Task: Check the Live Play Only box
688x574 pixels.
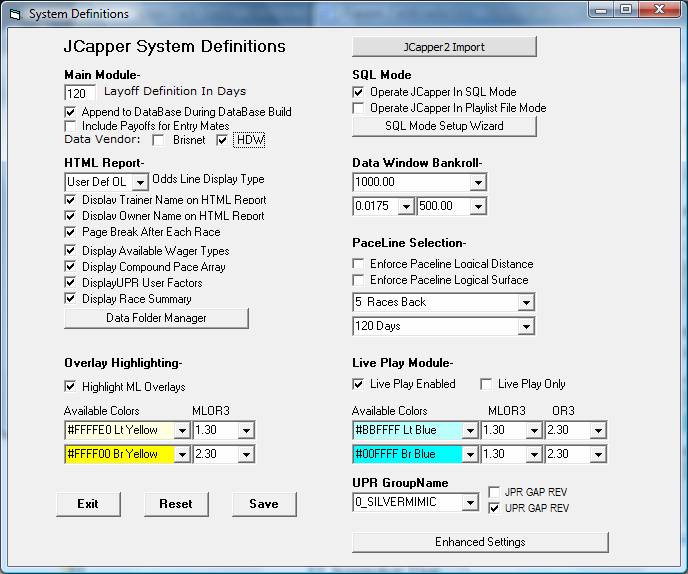Action: (x=486, y=384)
